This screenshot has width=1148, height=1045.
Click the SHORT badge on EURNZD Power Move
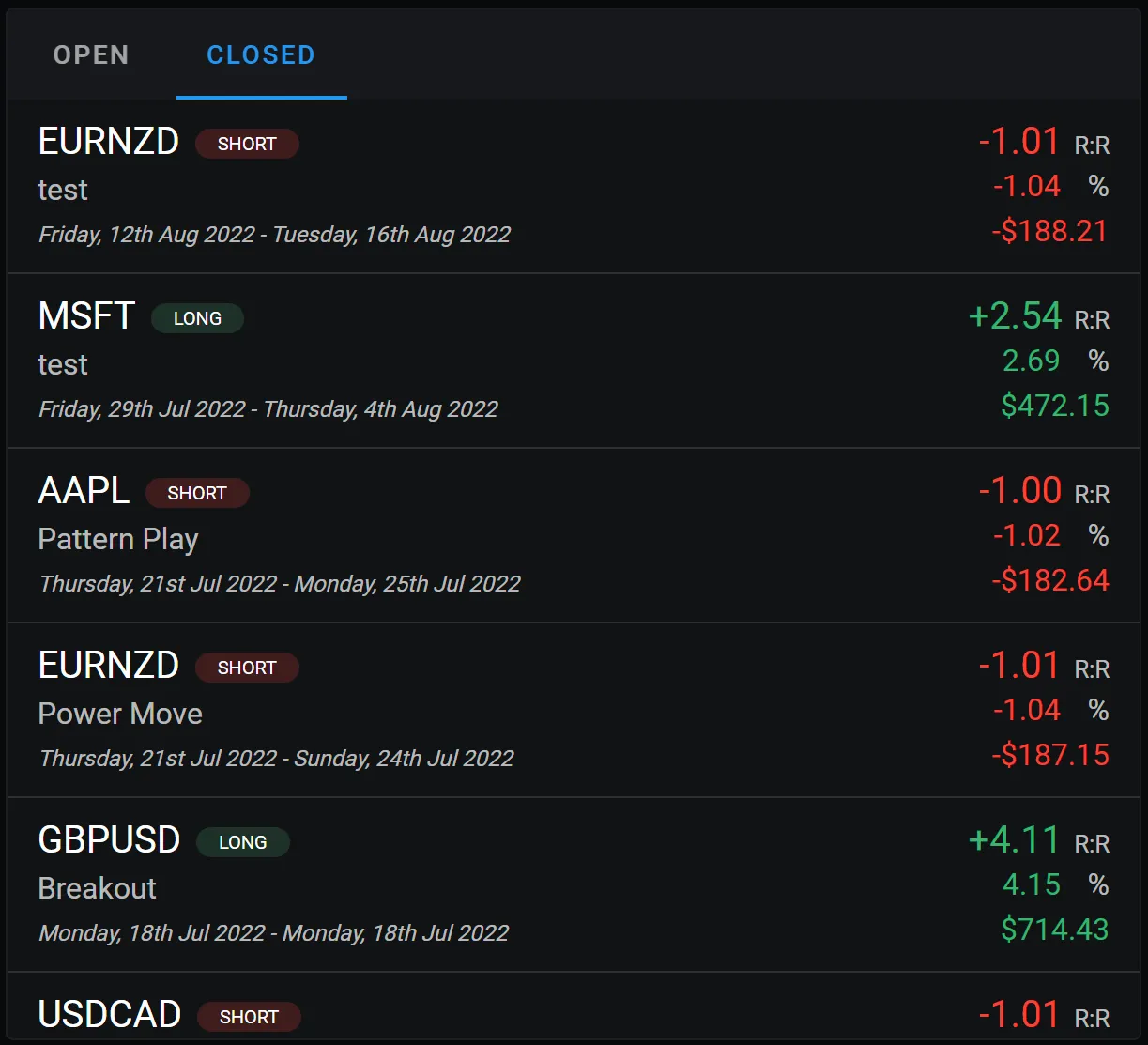(247, 668)
